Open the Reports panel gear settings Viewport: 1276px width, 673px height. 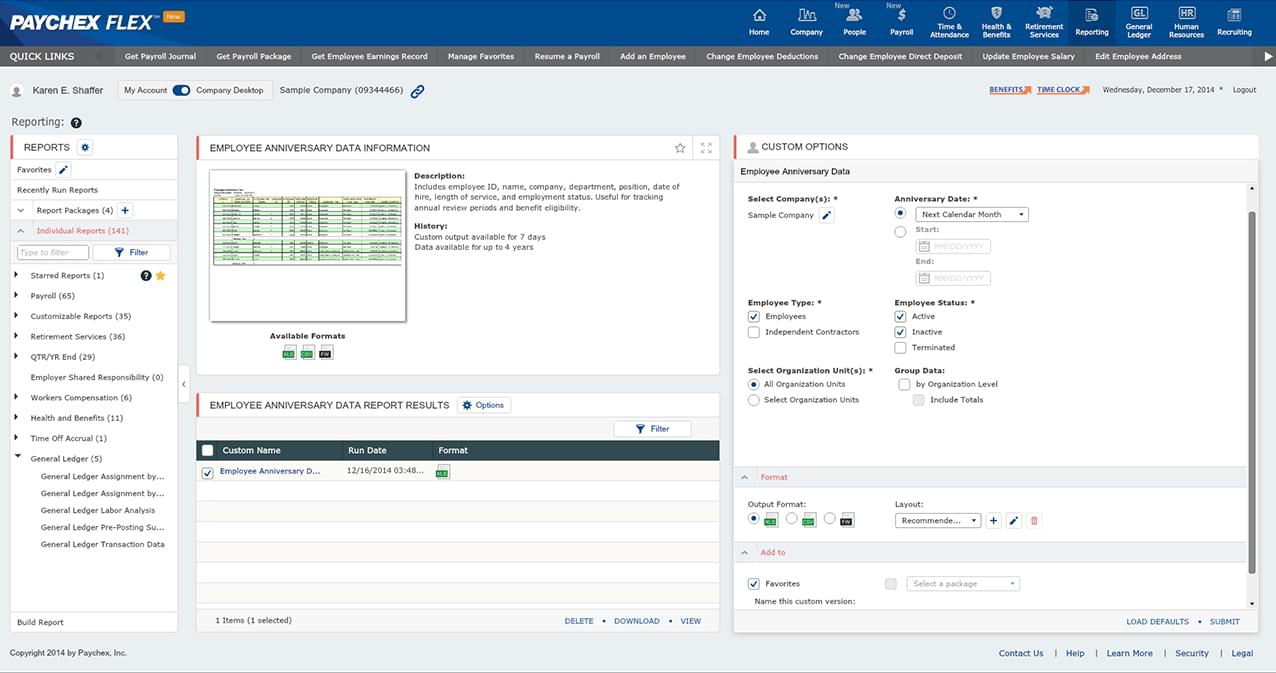point(85,147)
